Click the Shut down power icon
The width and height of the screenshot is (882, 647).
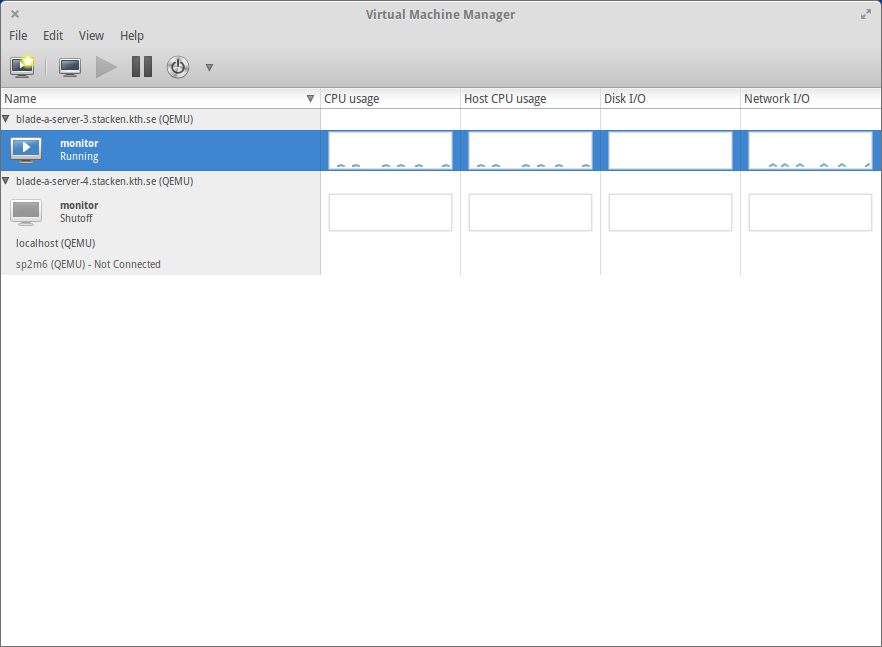point(177,67)
